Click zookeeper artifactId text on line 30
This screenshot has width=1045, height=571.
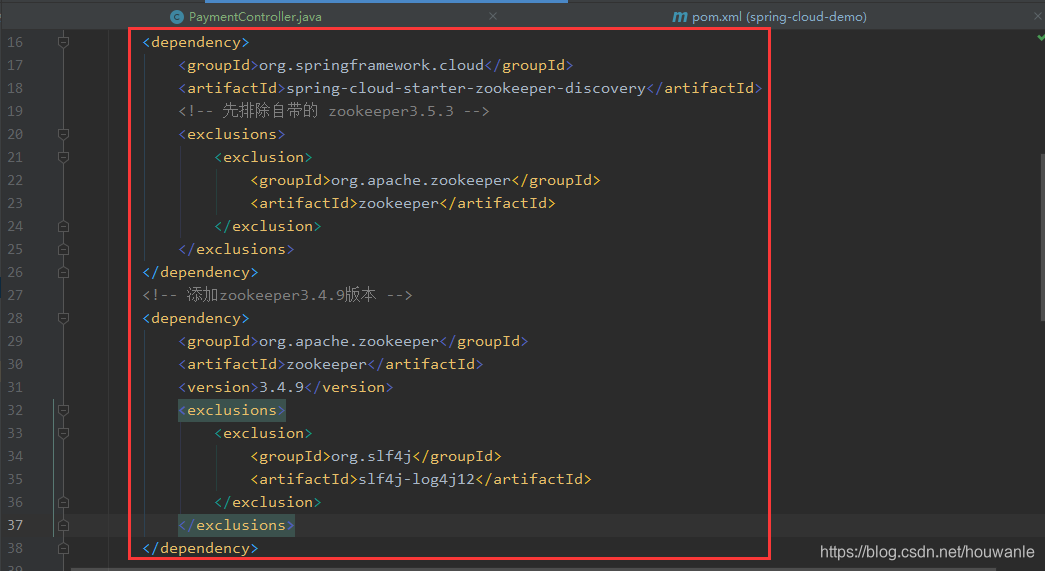click(x=327, y=364)
